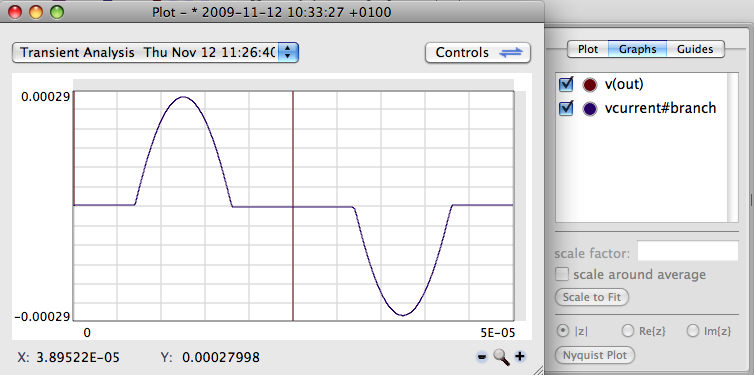The image size is (754, 375).
Task: Click the Nyquist Plot button
Action: tap(595, 356)
